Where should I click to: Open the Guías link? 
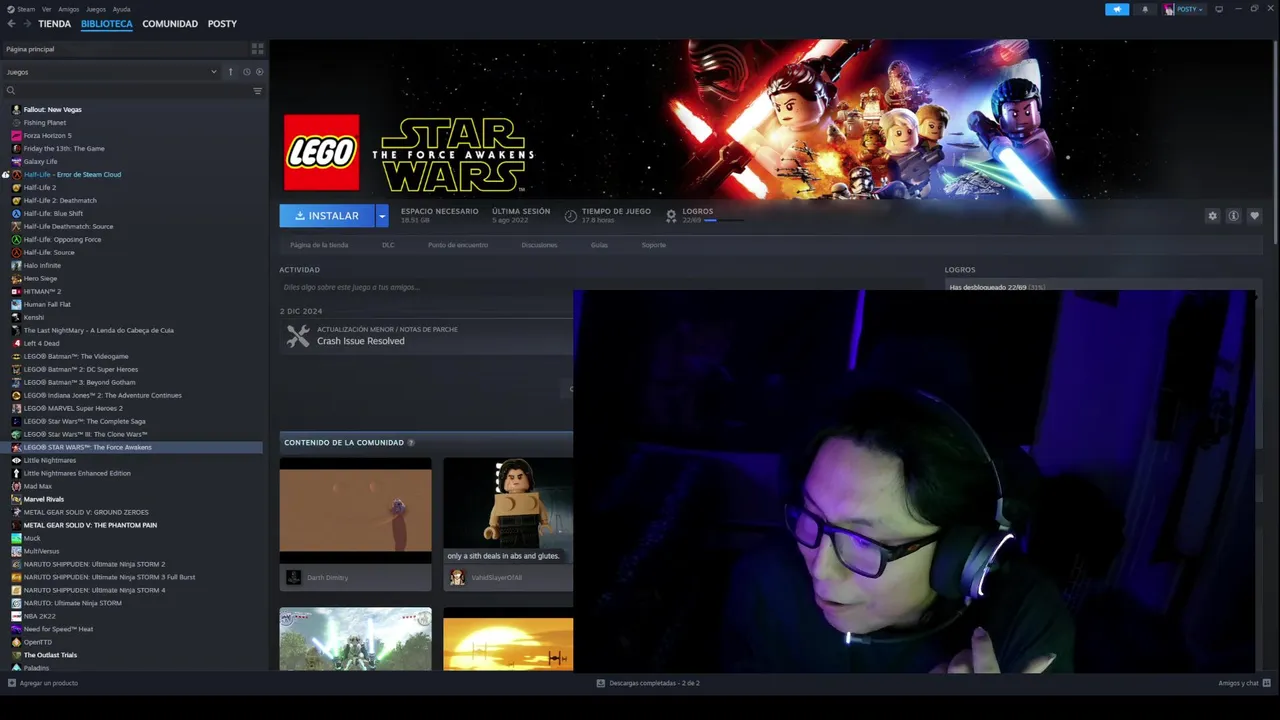pyautogui.click(x=599, y=245)
